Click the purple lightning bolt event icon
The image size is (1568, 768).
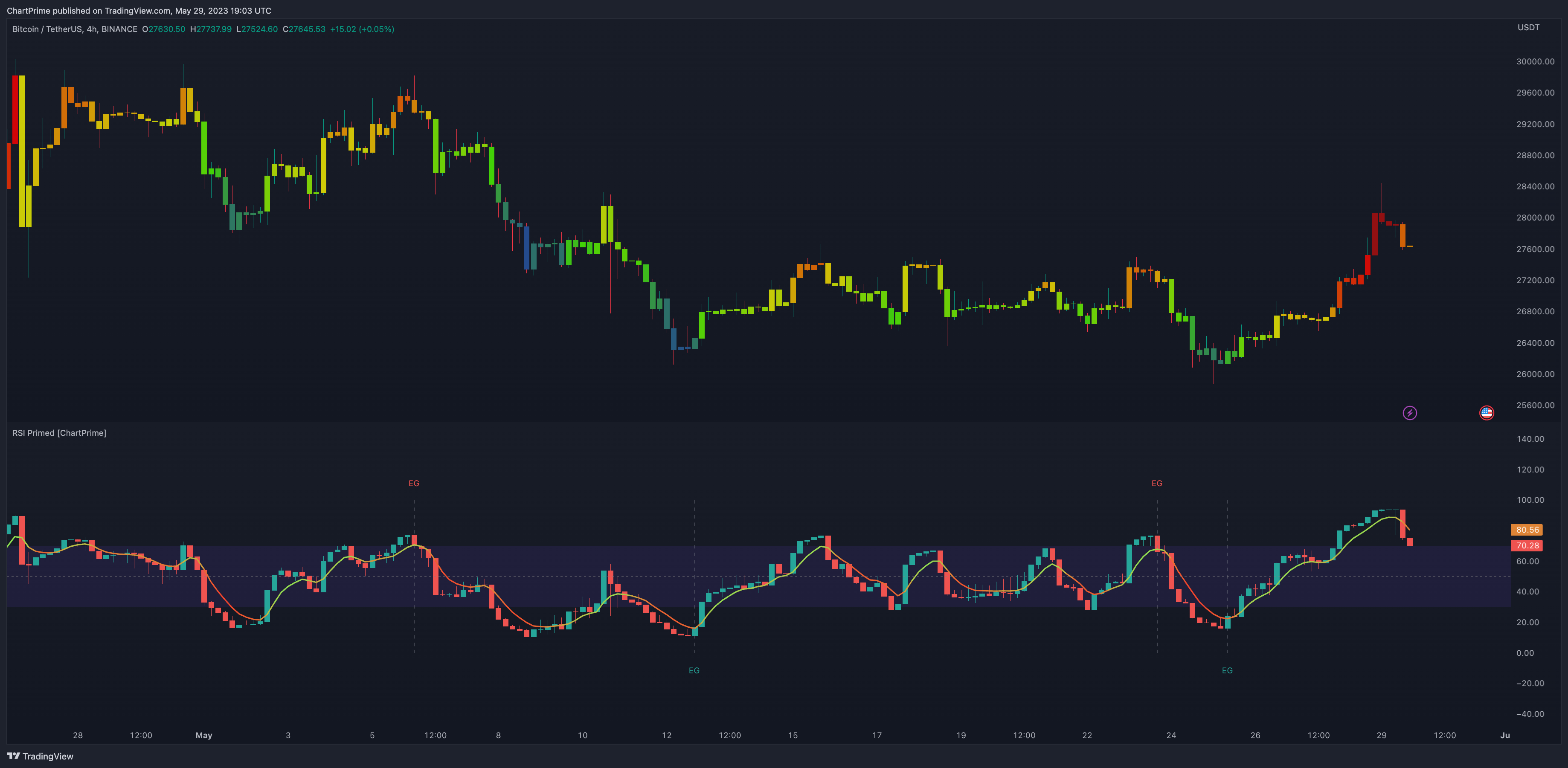[1410, 413]
